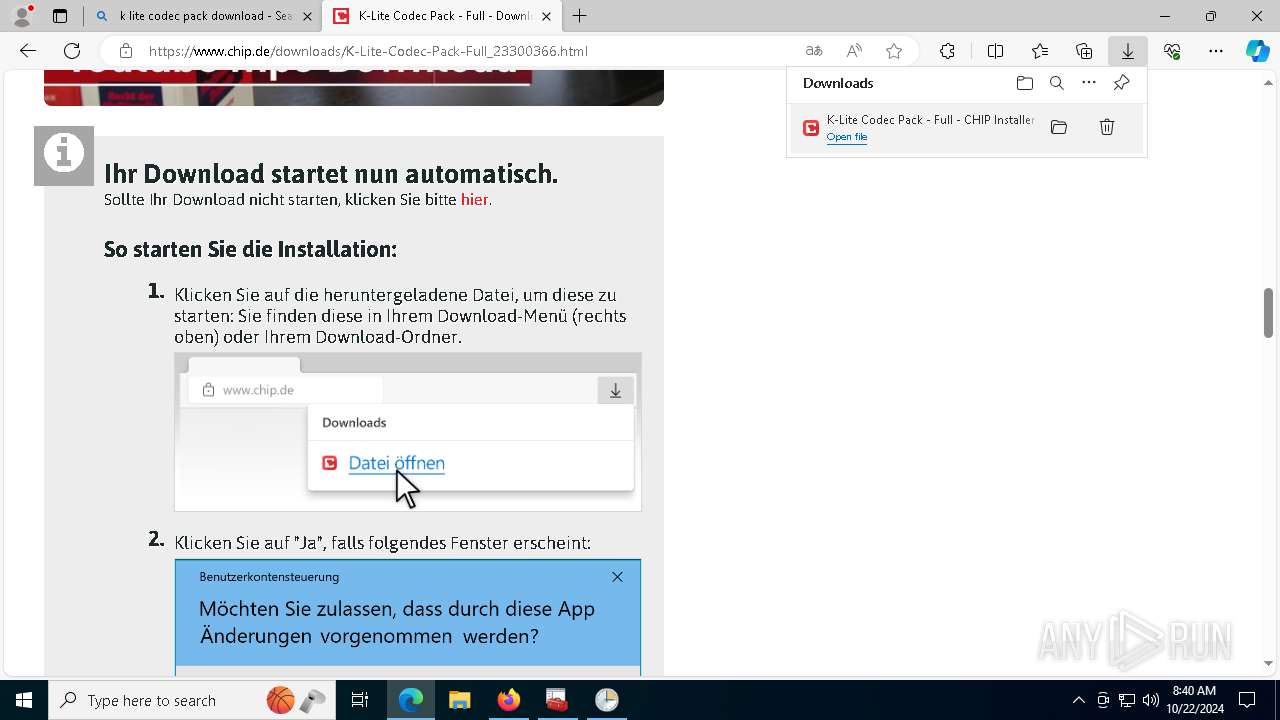Click 'So starten Sie die Installation:' text

(250, 249)
